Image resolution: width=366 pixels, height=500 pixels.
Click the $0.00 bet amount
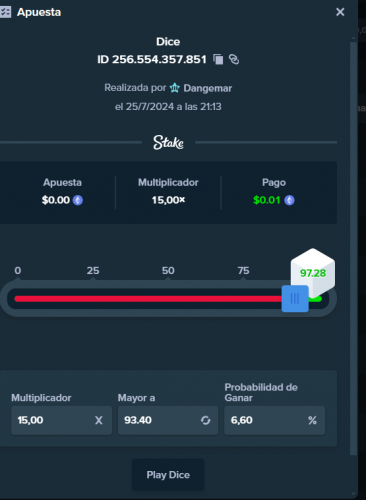tap(56, 200)
